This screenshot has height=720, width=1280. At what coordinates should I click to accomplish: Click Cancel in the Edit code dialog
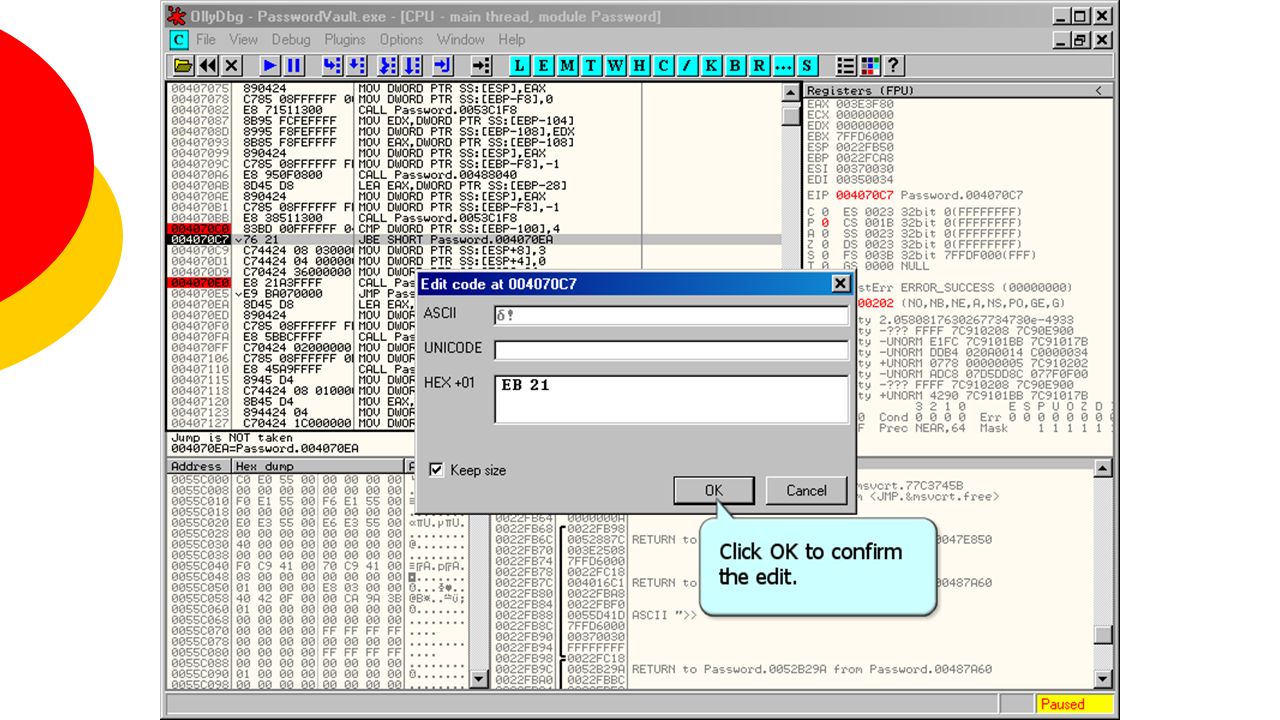806,490
